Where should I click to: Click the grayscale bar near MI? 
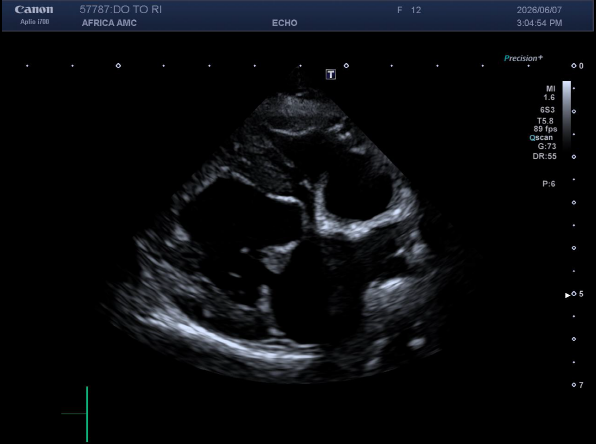(567, 116)
